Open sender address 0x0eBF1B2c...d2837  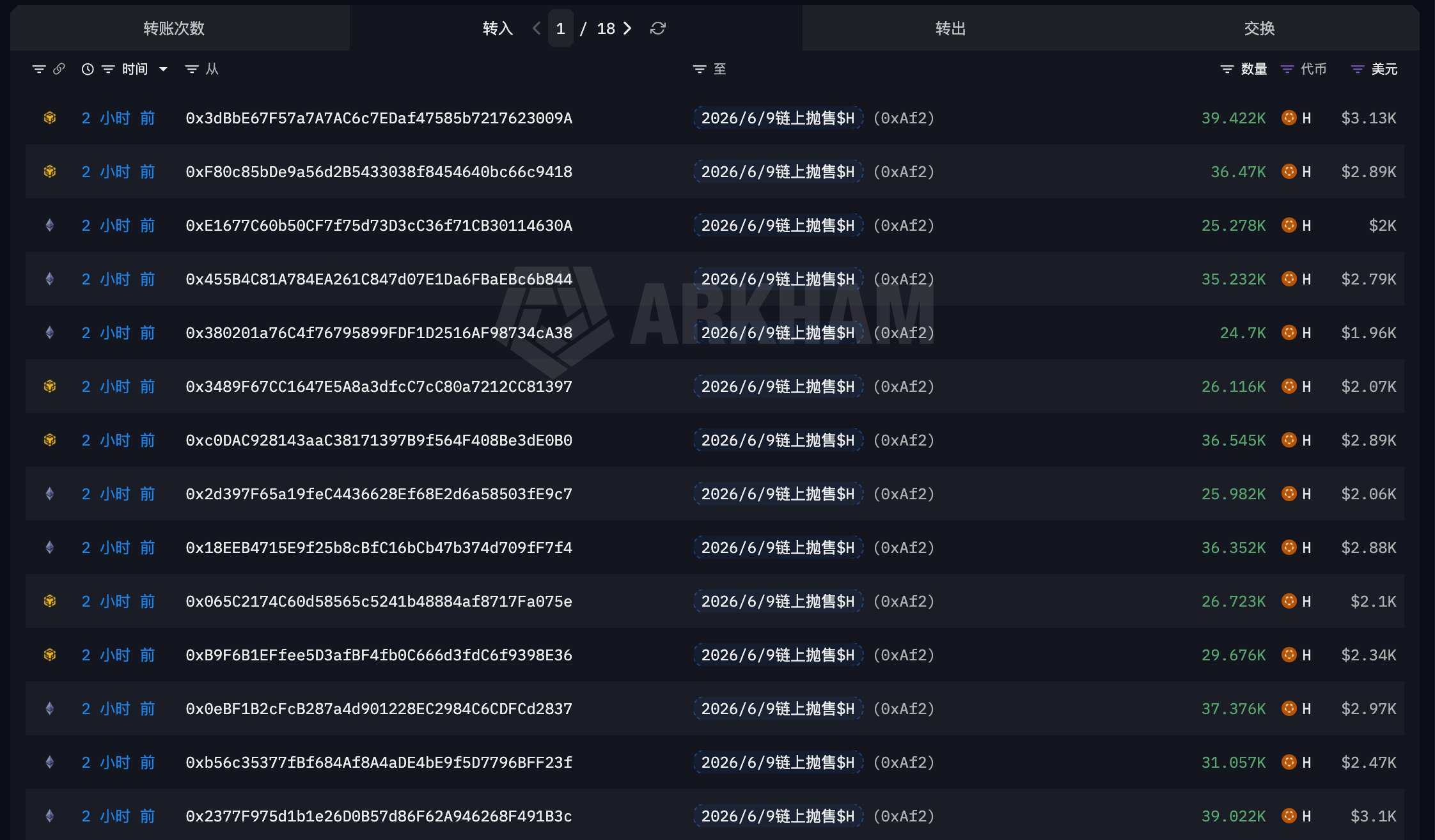379,708
